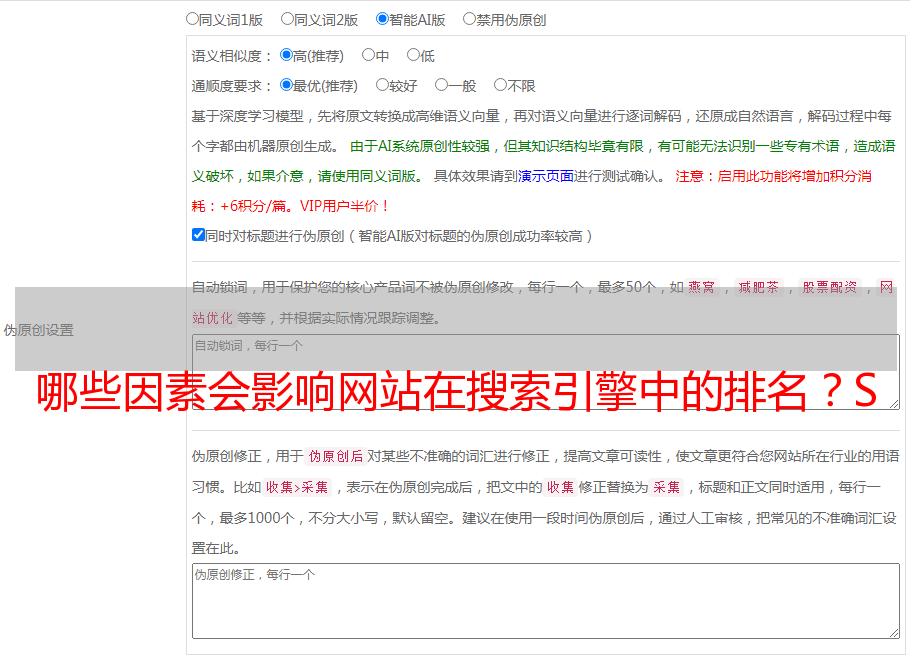Click the 通顺度要求： label
Image resolution: width=911 pixels, height=658 pixels.
pos(232,86)
